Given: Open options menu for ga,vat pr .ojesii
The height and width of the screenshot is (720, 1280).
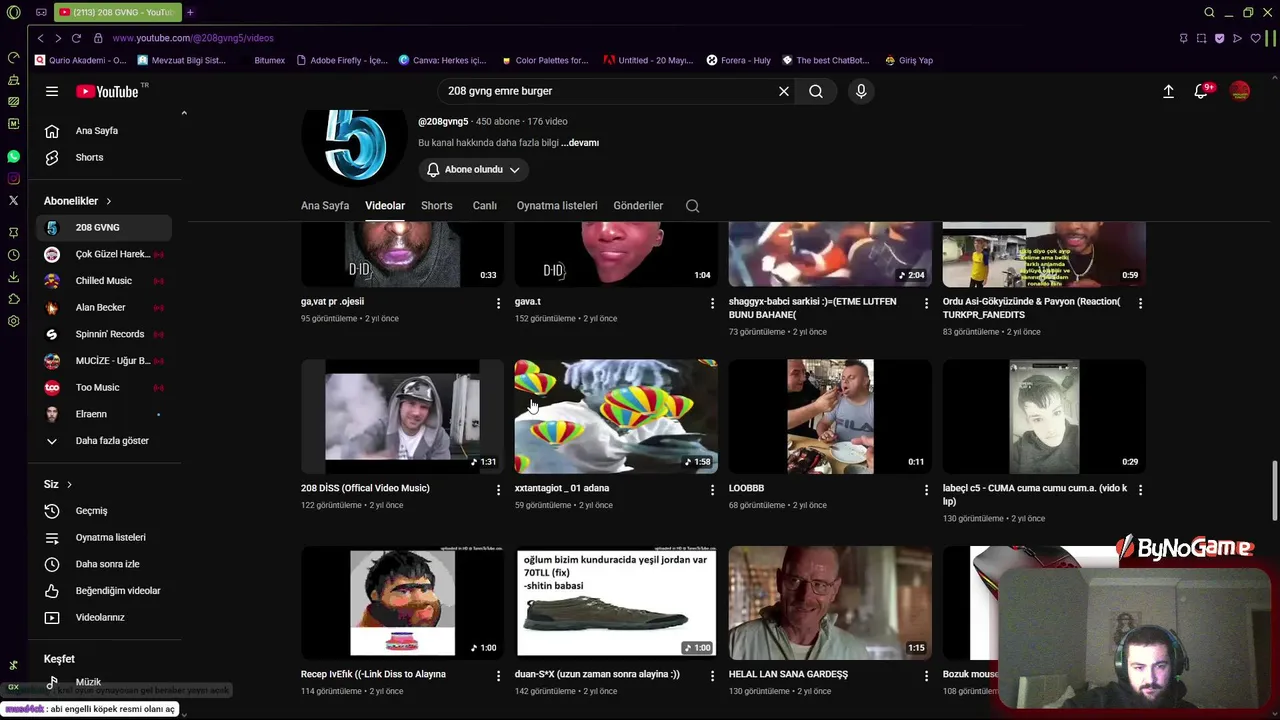Looking at the screenshot, I should pos(498,303).
